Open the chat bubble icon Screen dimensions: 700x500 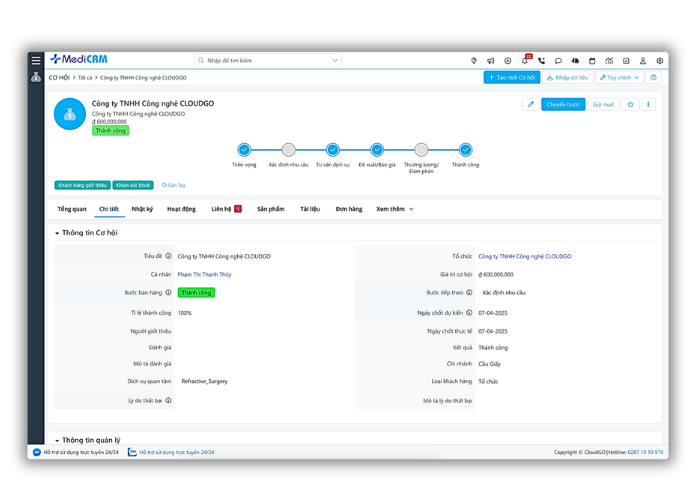[x=558, y=61]
